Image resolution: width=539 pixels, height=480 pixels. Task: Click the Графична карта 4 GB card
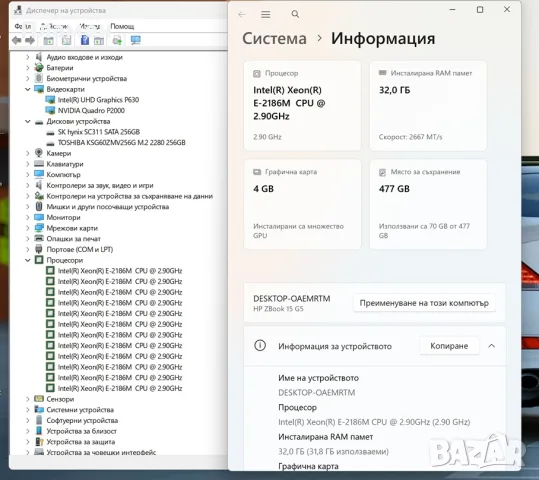point(302,204)
